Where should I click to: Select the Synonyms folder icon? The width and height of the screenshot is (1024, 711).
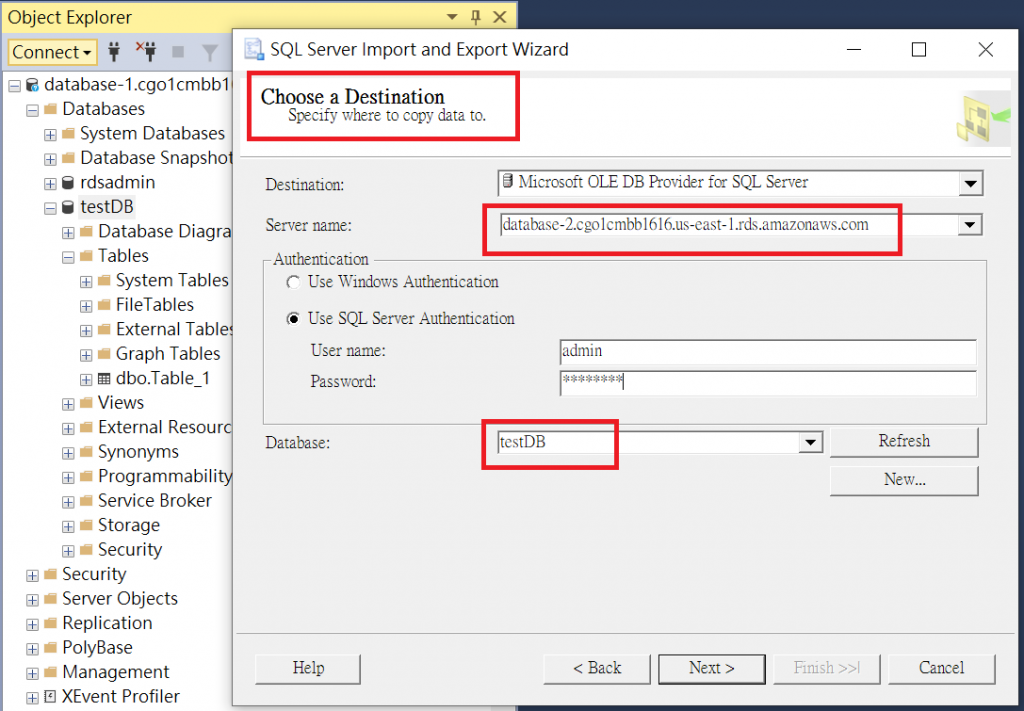pos(86,452)
